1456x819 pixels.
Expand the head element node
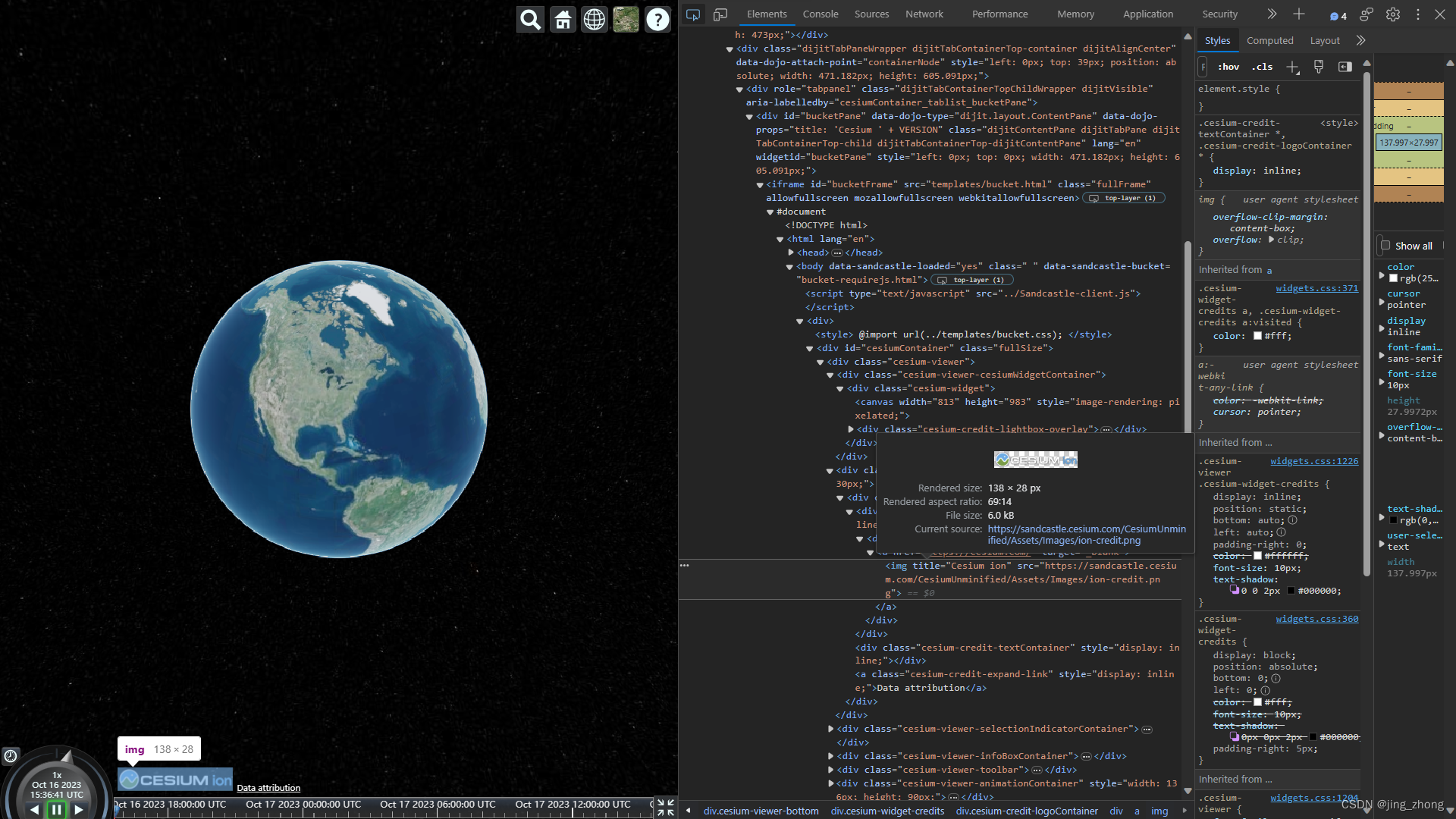coord(791,253)
